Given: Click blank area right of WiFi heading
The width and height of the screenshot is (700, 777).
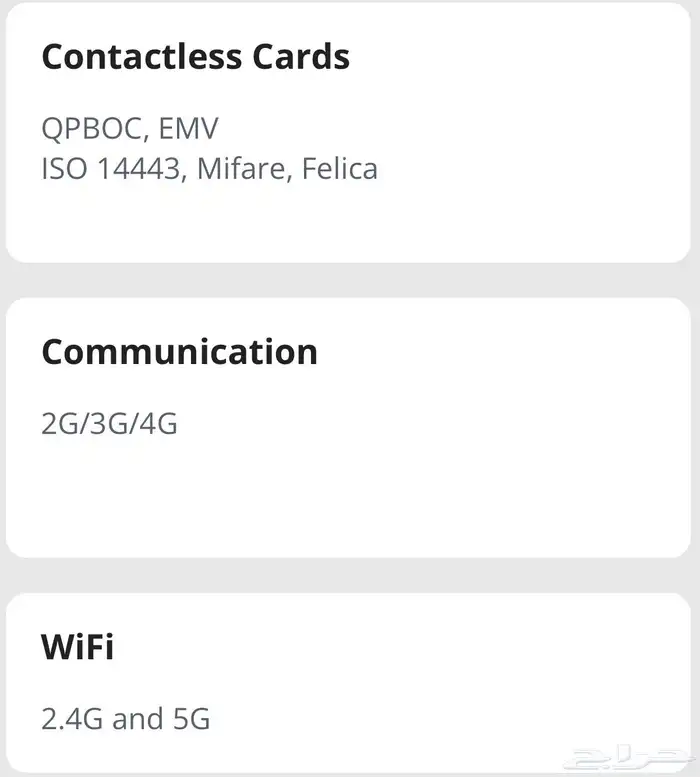Looking at the screenshot, I should 400,647.
